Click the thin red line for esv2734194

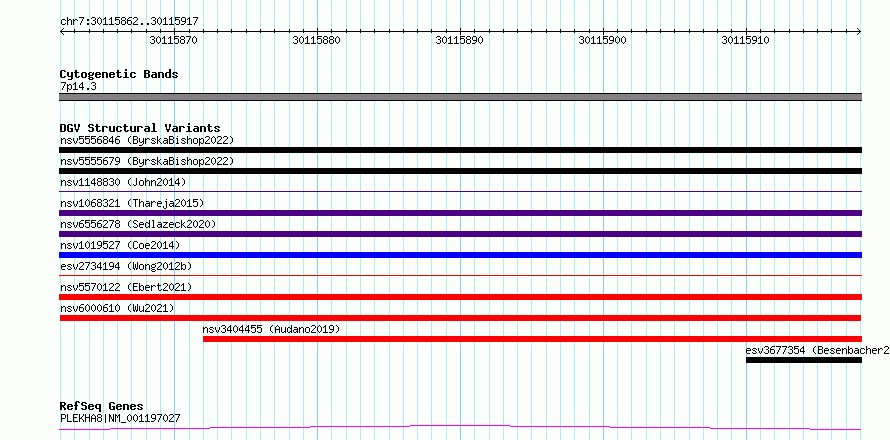pyautogui.click(x=460, y=276)
